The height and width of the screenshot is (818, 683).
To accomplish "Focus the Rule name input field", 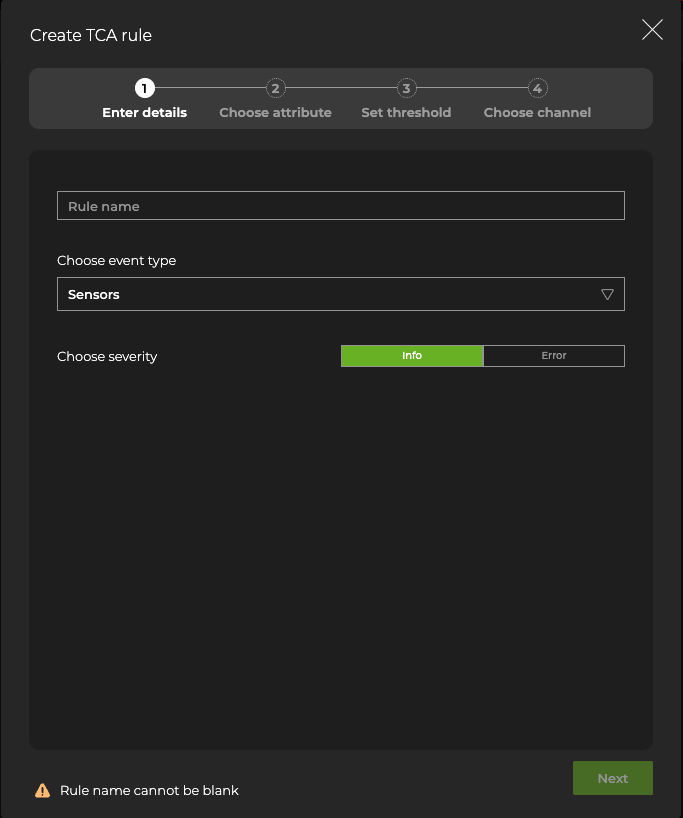I will [x=340, y=206].
